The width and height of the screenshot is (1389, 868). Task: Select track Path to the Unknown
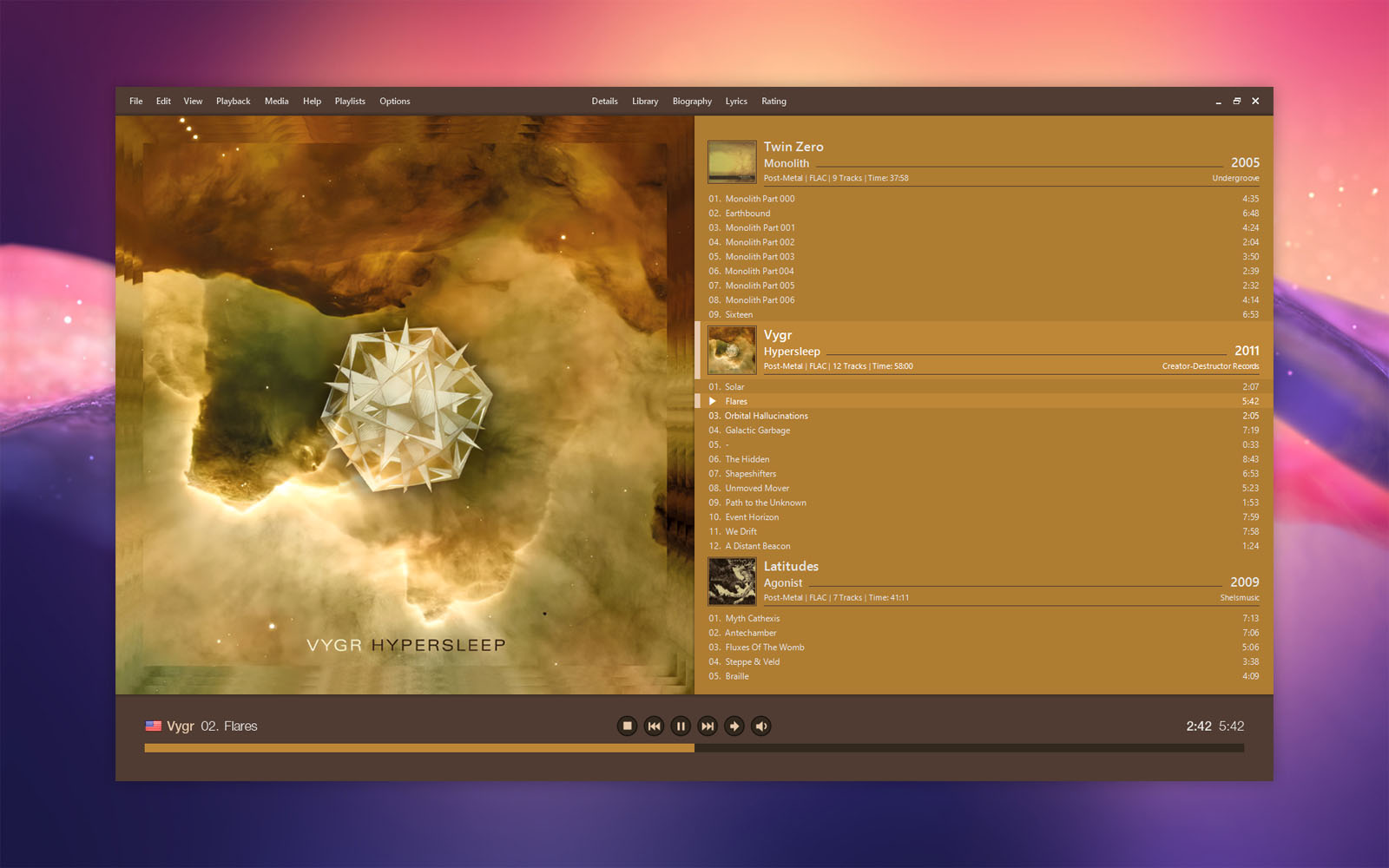coord(984,503)
